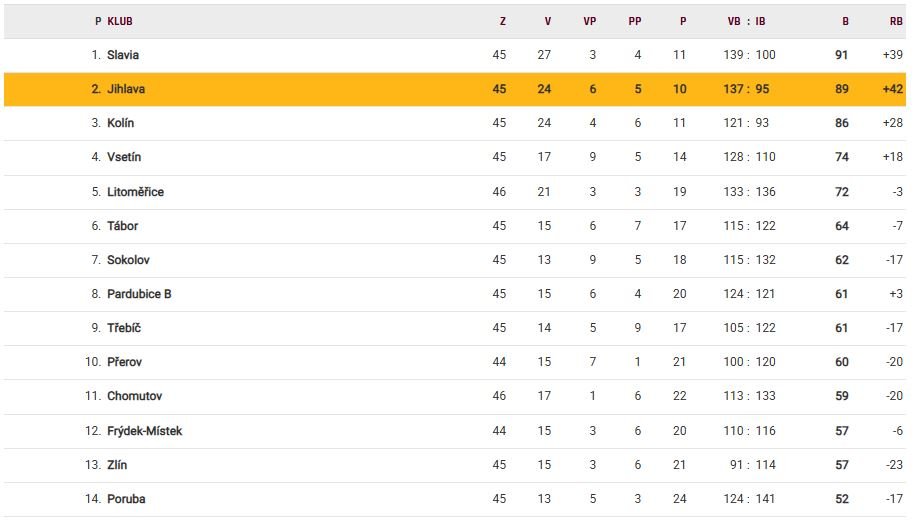This screenshot has width=916, height=524.
Task: Click Slavia's 91 points value
Action: point(841,55)
